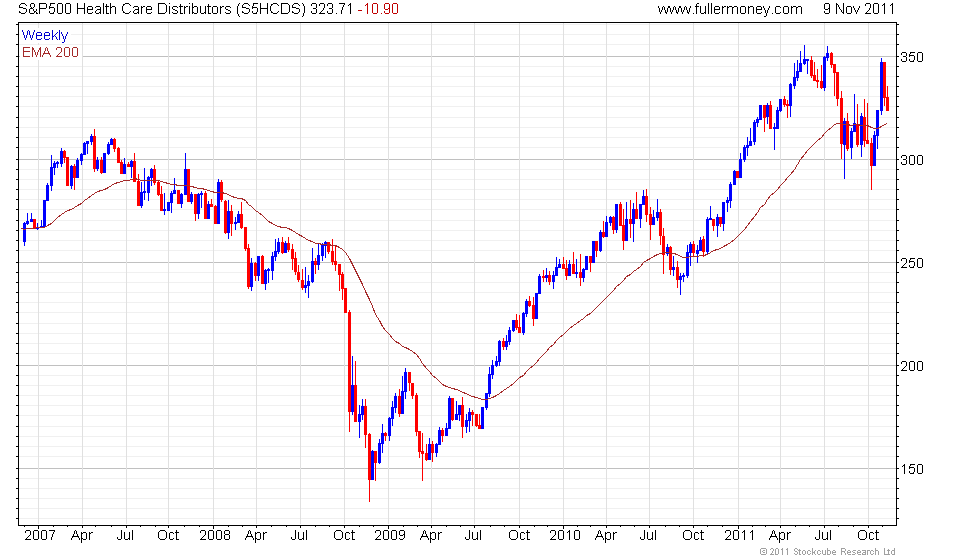Click the 'Apr' label after 2007
This screenshot has height=560, width=980.
(82, 536)
